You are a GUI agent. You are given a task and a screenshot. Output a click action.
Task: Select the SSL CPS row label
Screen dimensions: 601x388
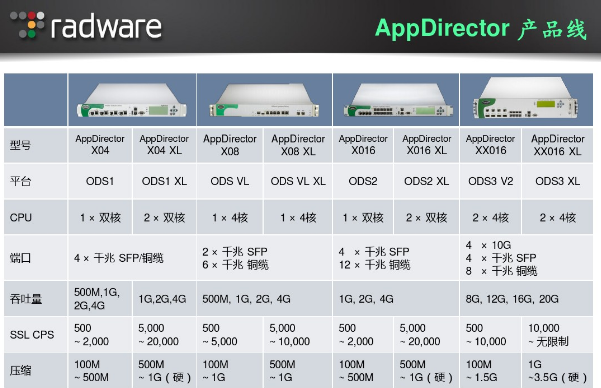coord(32,335)
